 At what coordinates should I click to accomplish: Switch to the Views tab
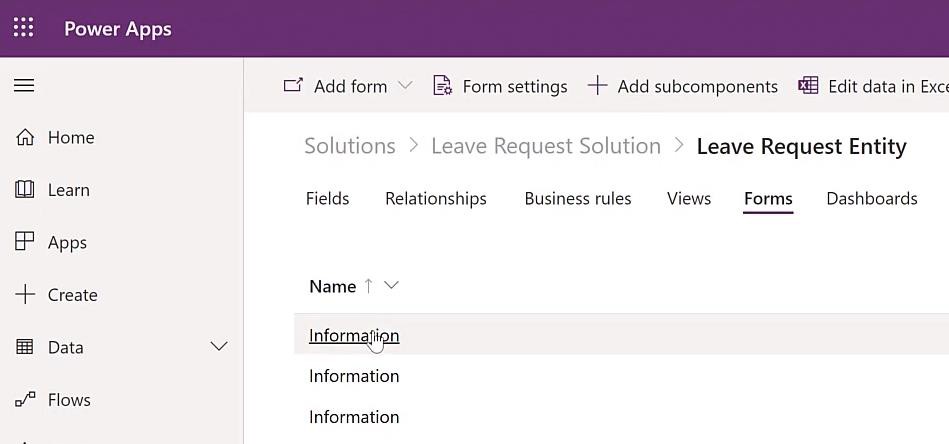[689, 198]
